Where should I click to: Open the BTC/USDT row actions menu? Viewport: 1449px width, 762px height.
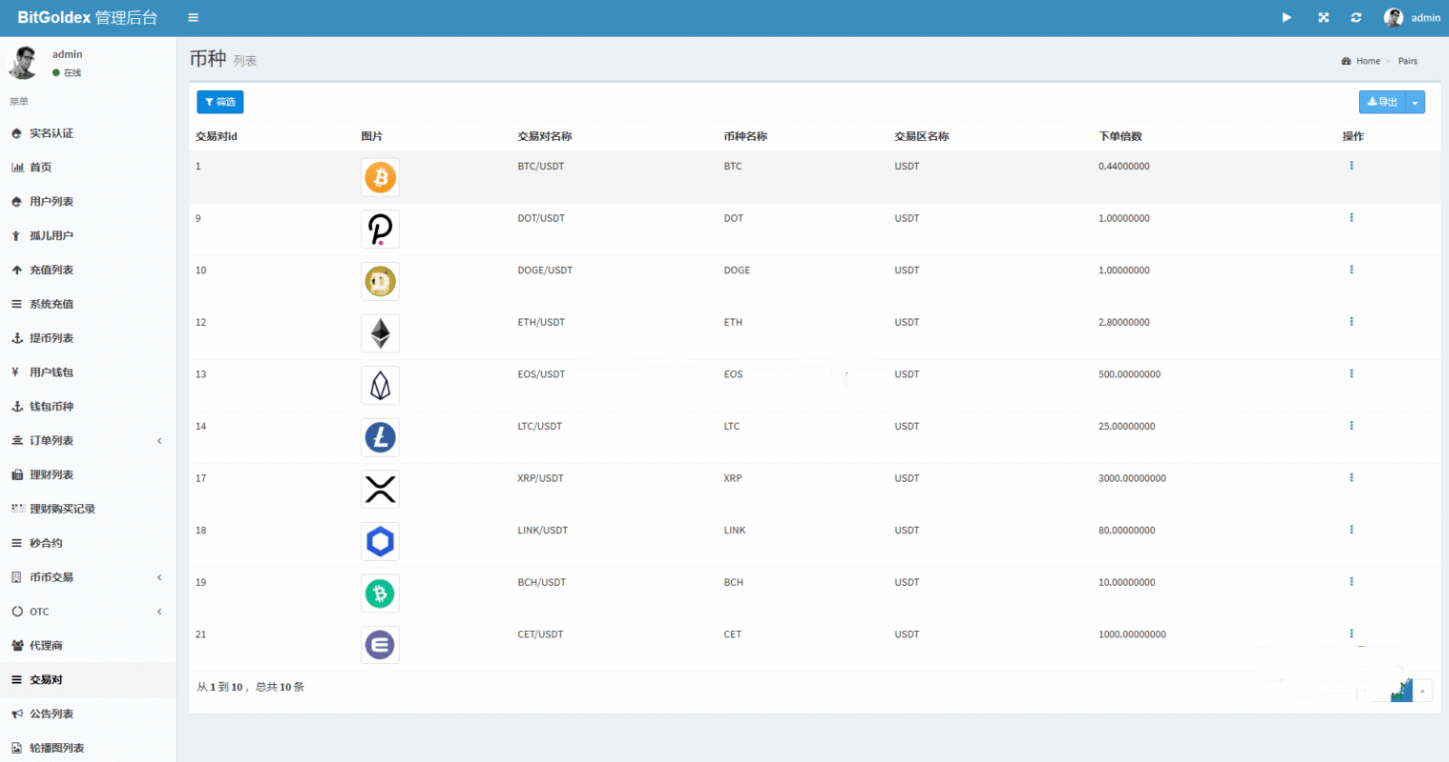[x=1351, y=166]
